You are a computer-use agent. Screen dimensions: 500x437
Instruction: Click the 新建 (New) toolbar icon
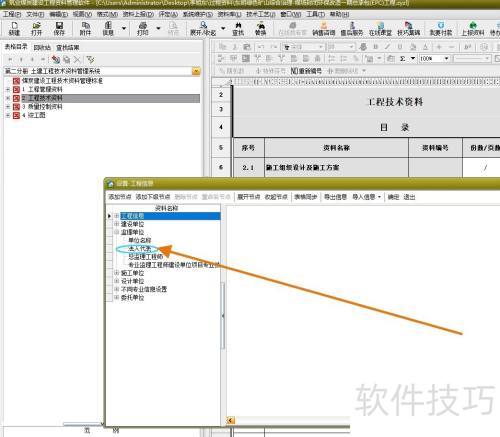pyautogui.click(x=14, y=29)
